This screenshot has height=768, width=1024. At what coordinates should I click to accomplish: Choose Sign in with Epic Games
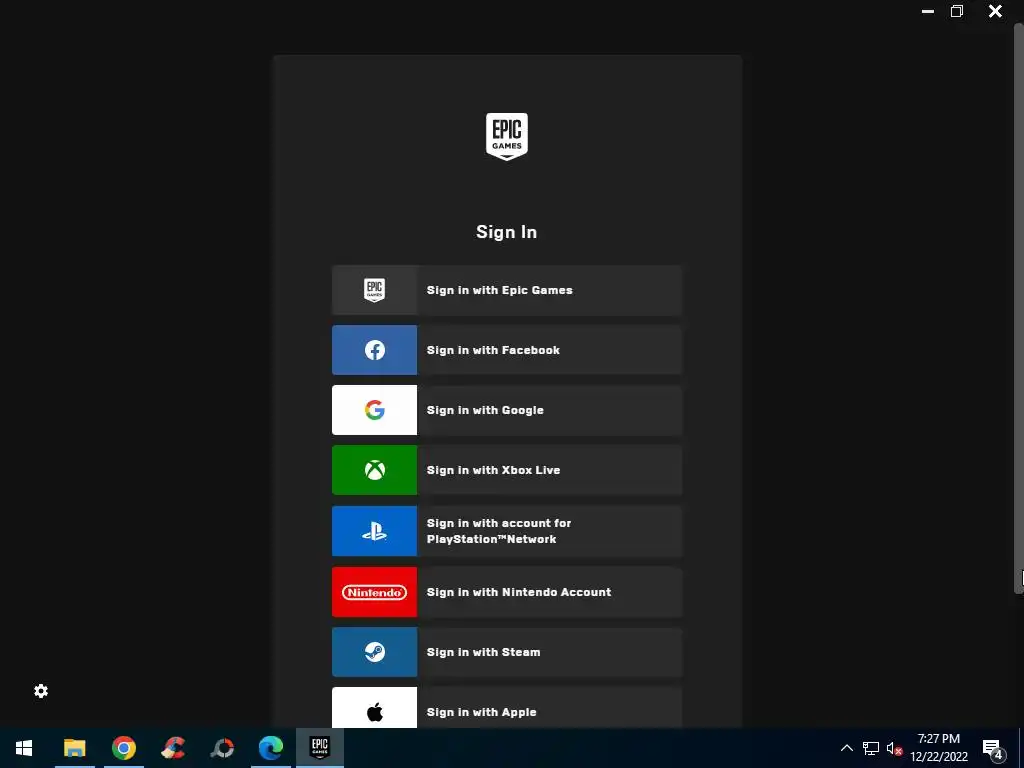(x=507, y=290)
